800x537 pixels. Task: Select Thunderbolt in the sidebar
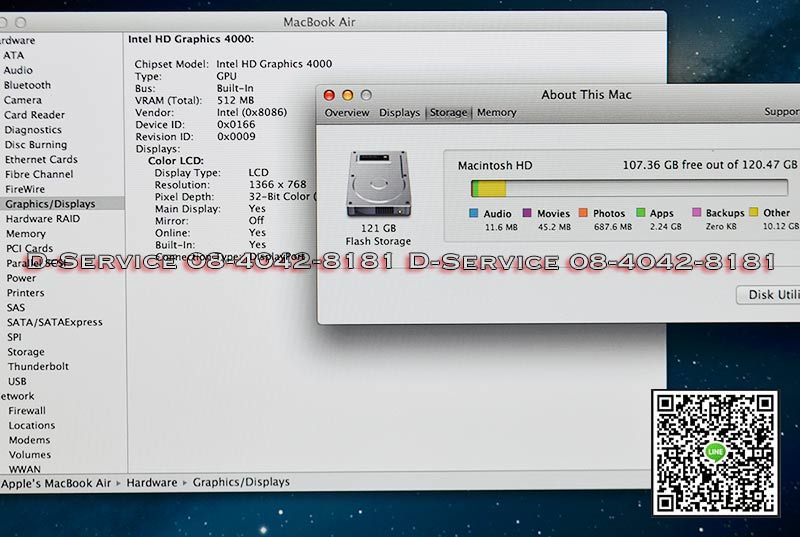click(38, 367)
